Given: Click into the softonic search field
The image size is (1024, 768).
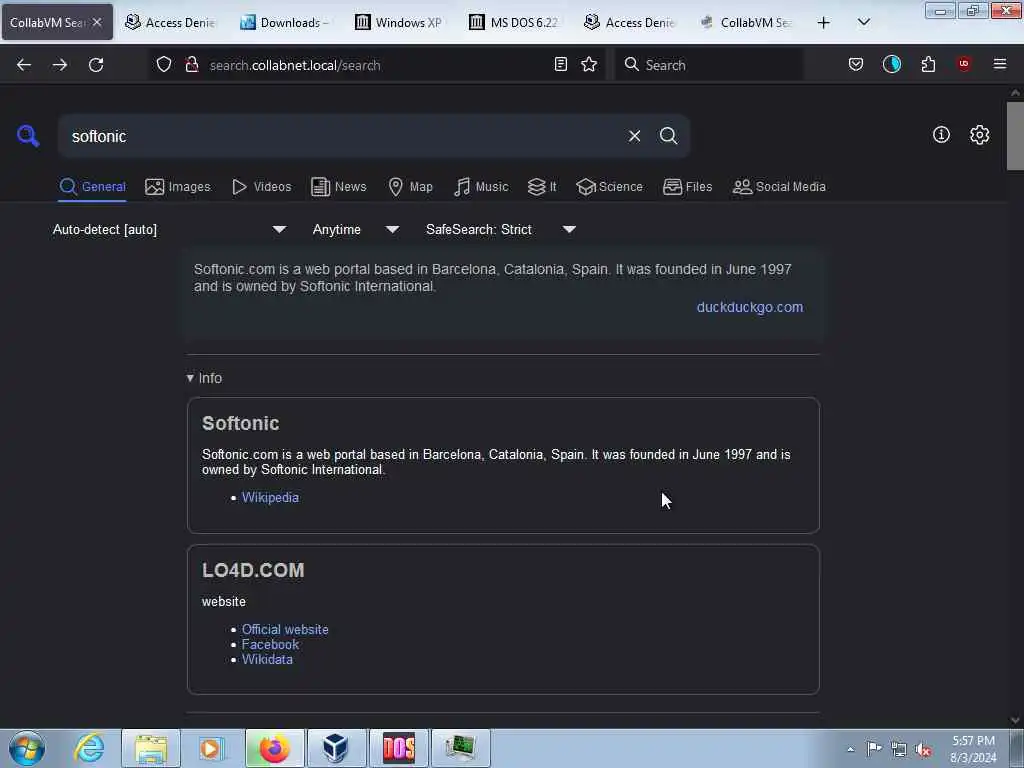Looking at the screenshot, I should [x=340, y=136].
